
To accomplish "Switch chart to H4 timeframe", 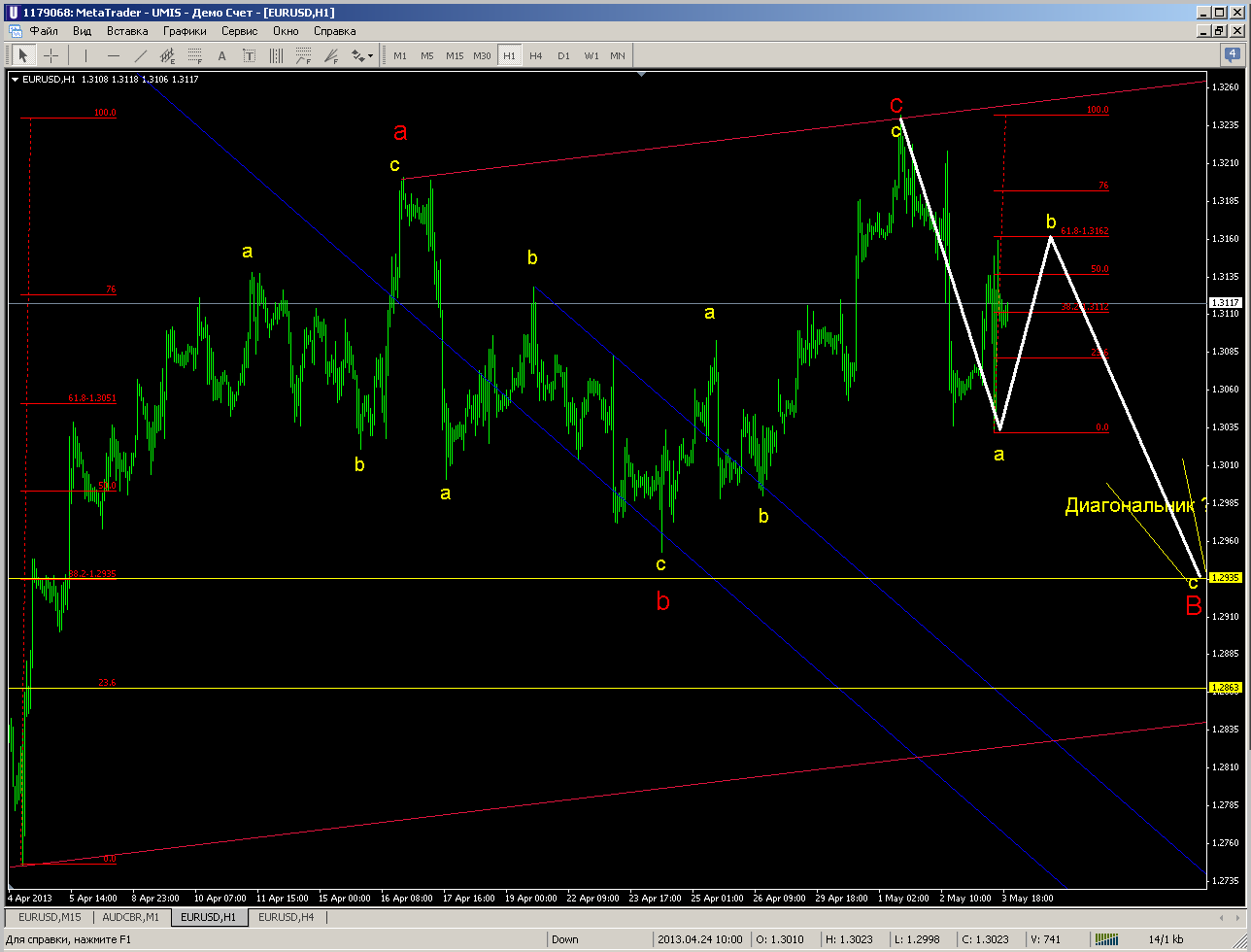I will (536, 55).
